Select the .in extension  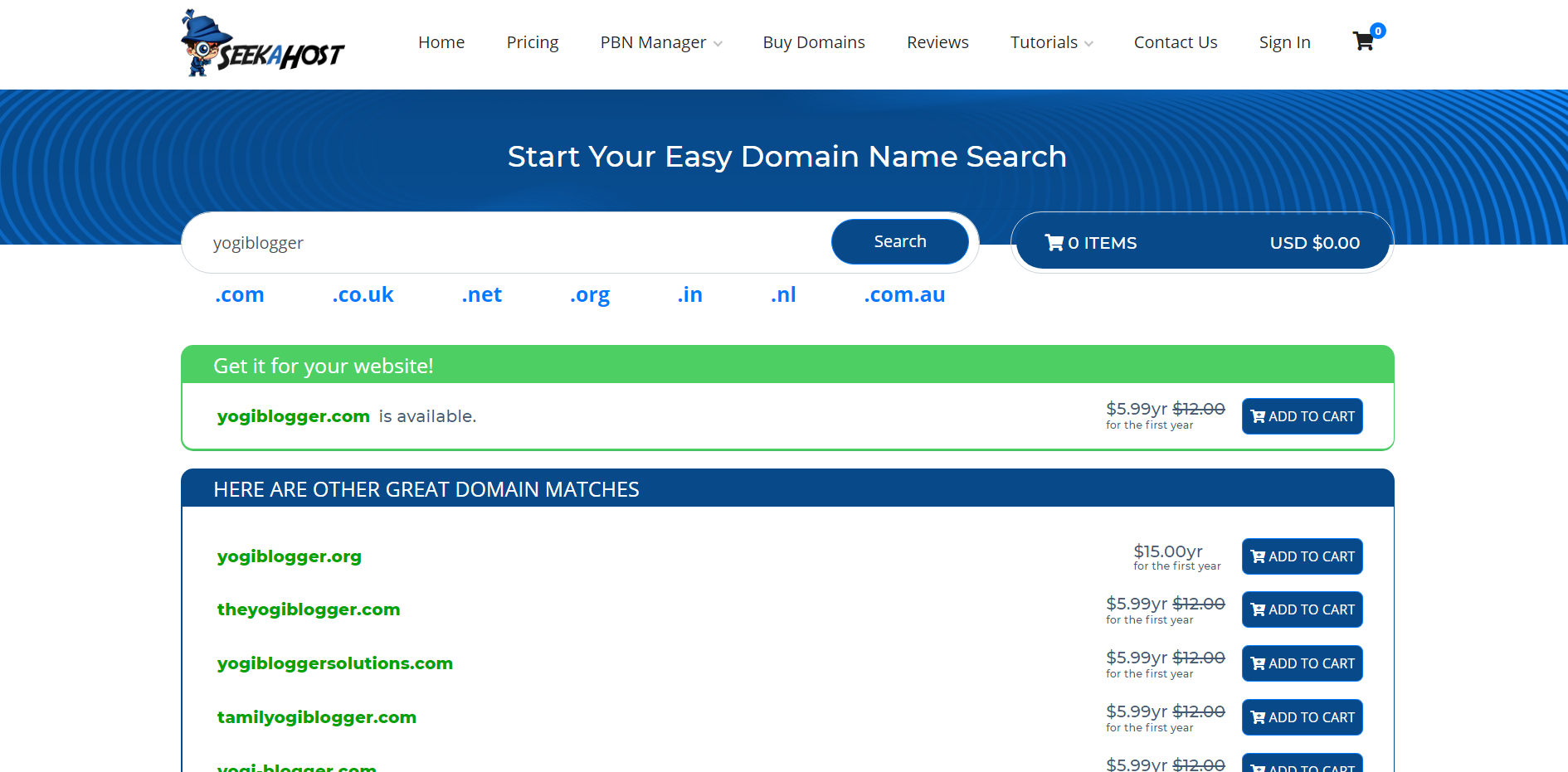(x=689, y=294)
